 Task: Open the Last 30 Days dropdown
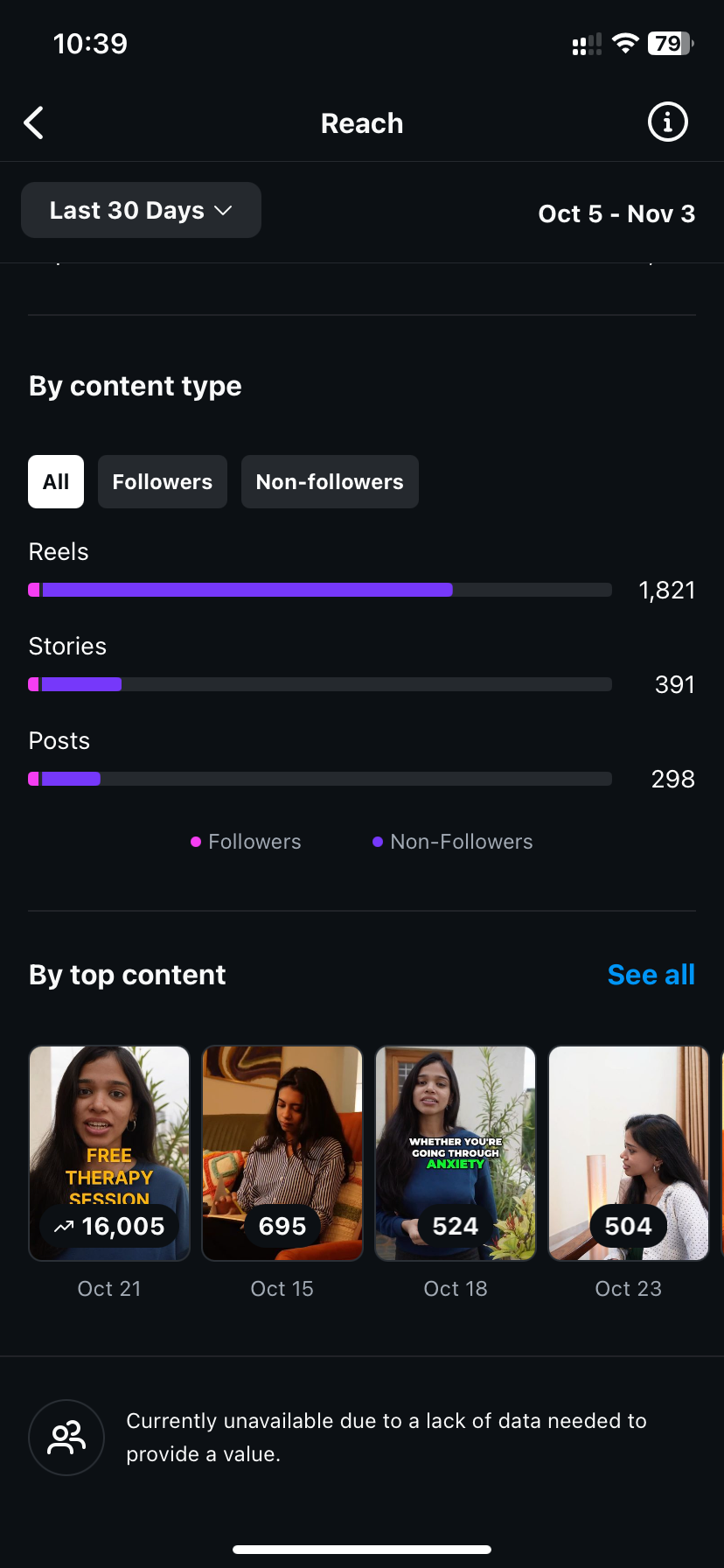[x=141, y=211]
